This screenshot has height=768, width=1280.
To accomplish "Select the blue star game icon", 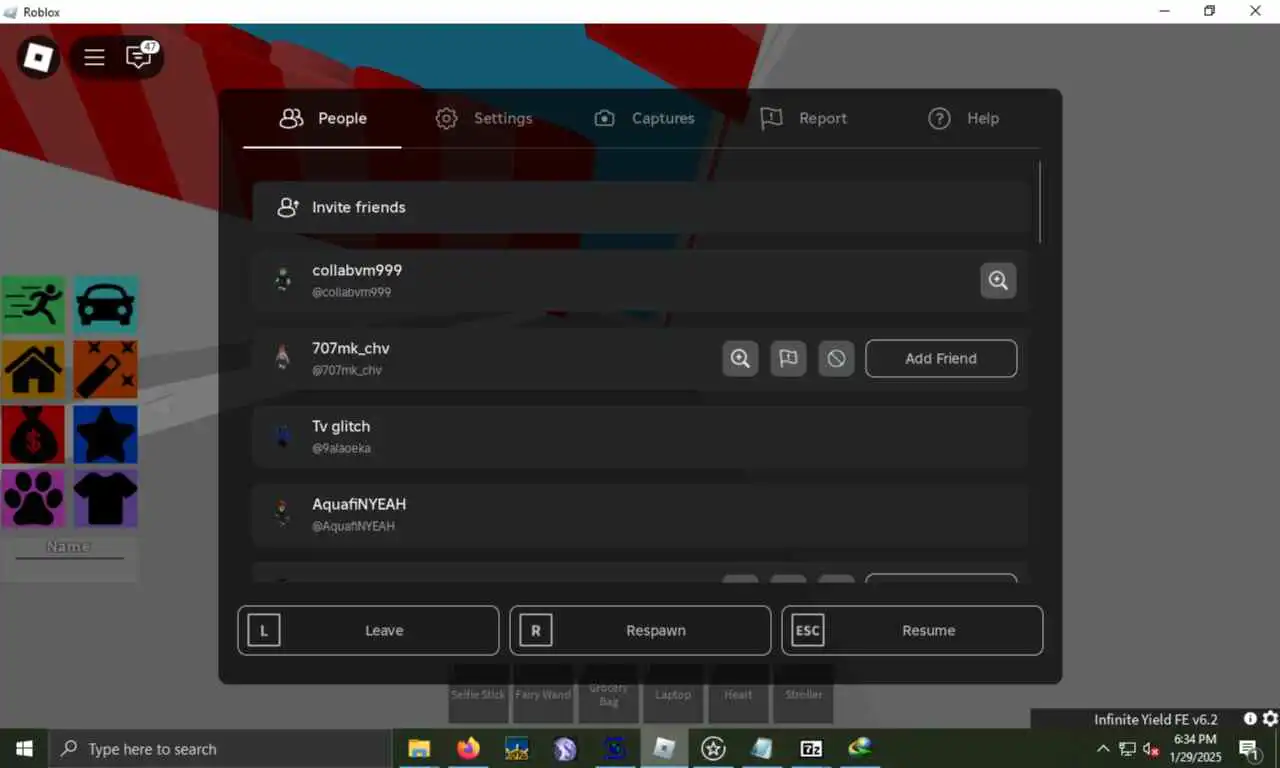I will pos(105,434).
